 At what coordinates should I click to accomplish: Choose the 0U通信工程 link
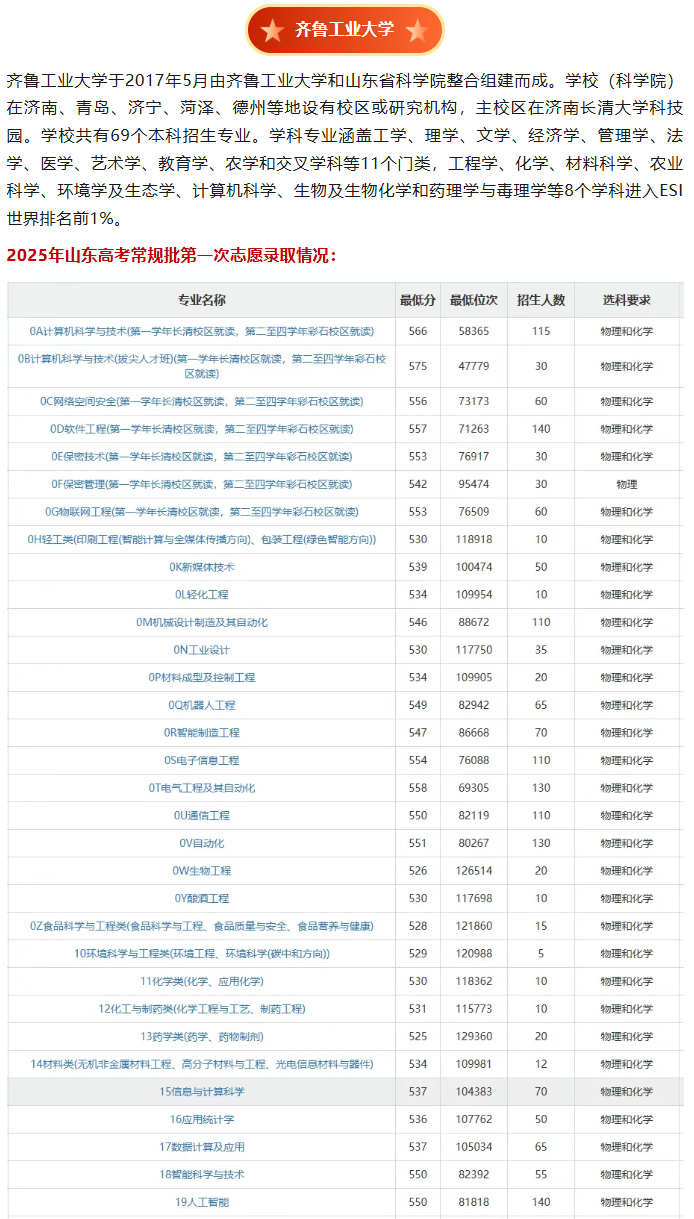point(202,816)
